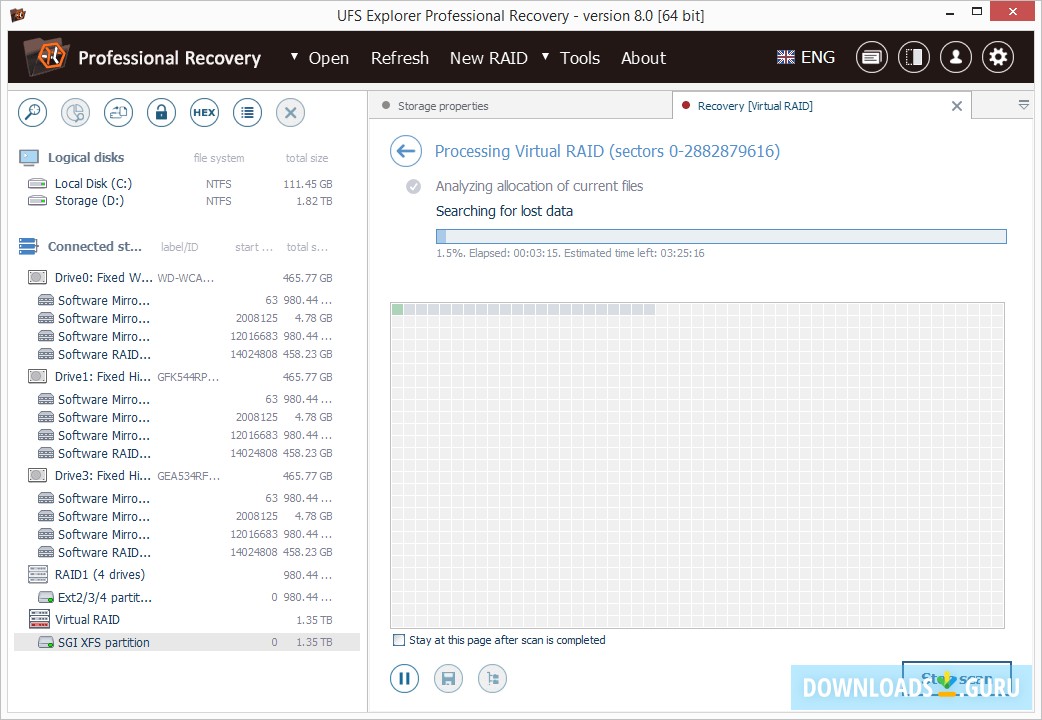
Task: Pause the running scan
Action: pyautogui.click(x=404, y=679)
